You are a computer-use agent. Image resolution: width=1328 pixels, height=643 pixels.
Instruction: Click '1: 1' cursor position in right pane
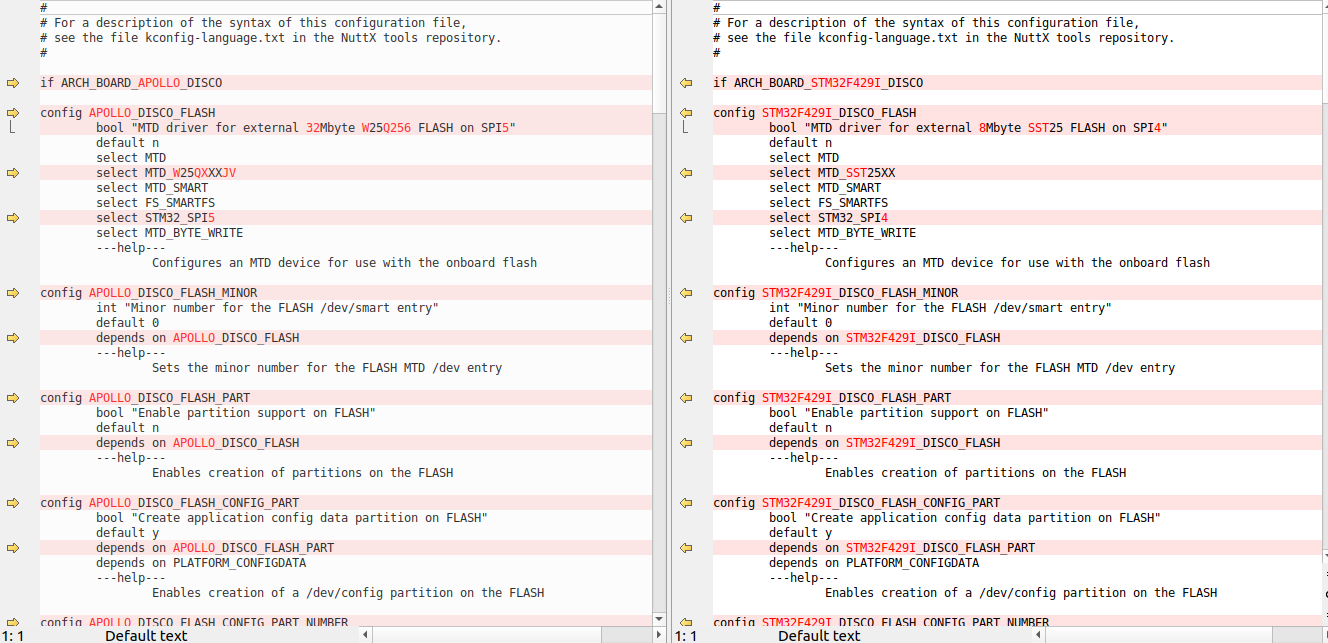pyautogui.click(x=687, y=635)
